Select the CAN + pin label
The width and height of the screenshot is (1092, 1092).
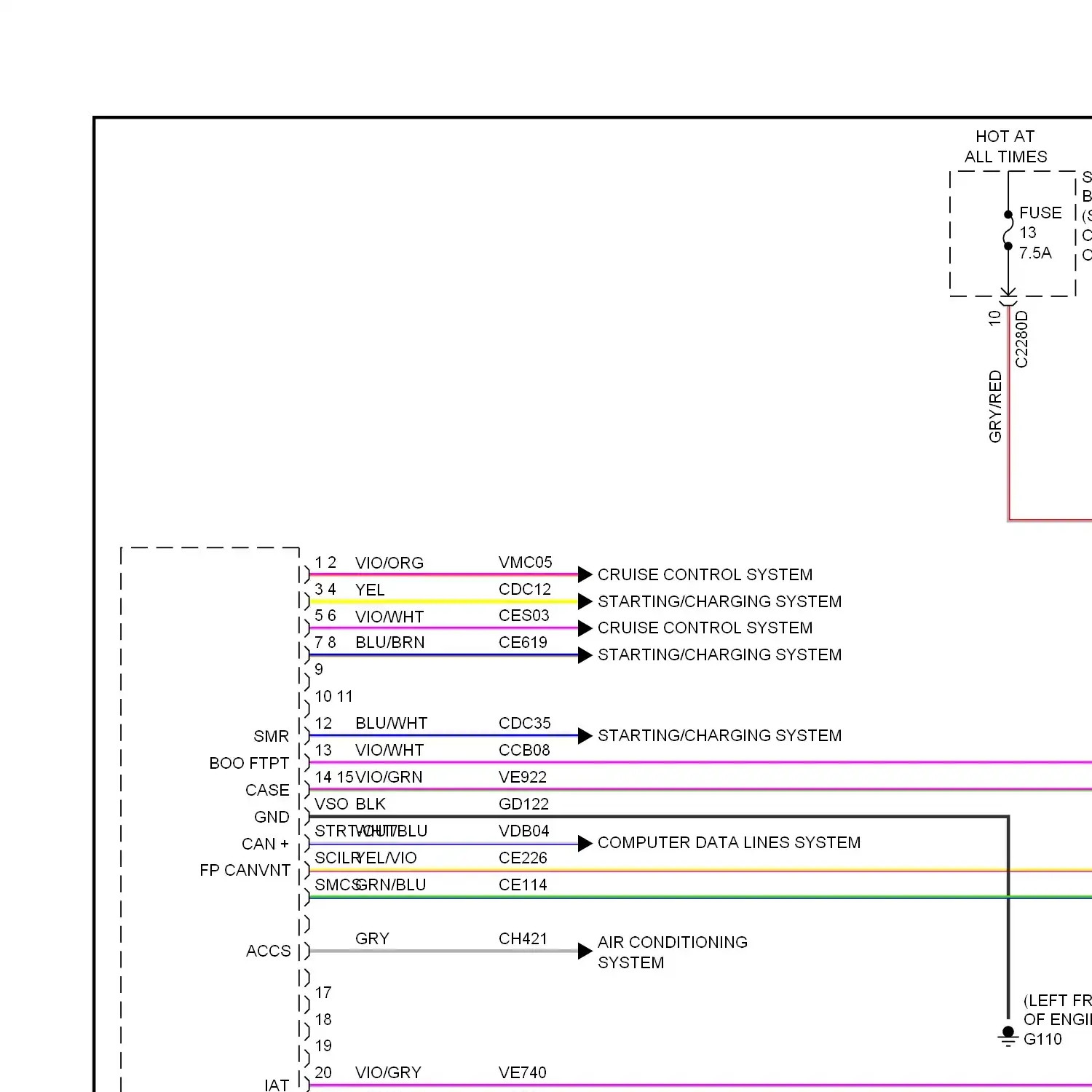(x=265, y=844)
